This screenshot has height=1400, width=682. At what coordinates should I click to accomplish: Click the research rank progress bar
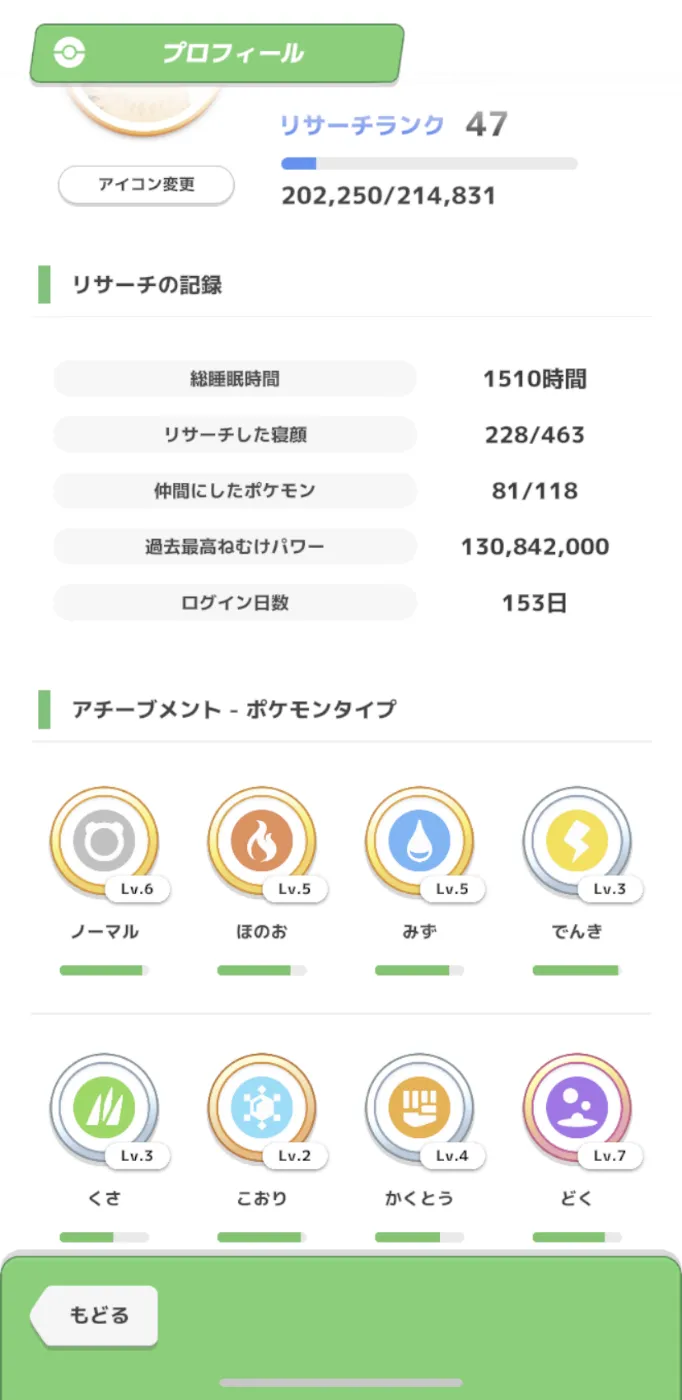[429, 163]
